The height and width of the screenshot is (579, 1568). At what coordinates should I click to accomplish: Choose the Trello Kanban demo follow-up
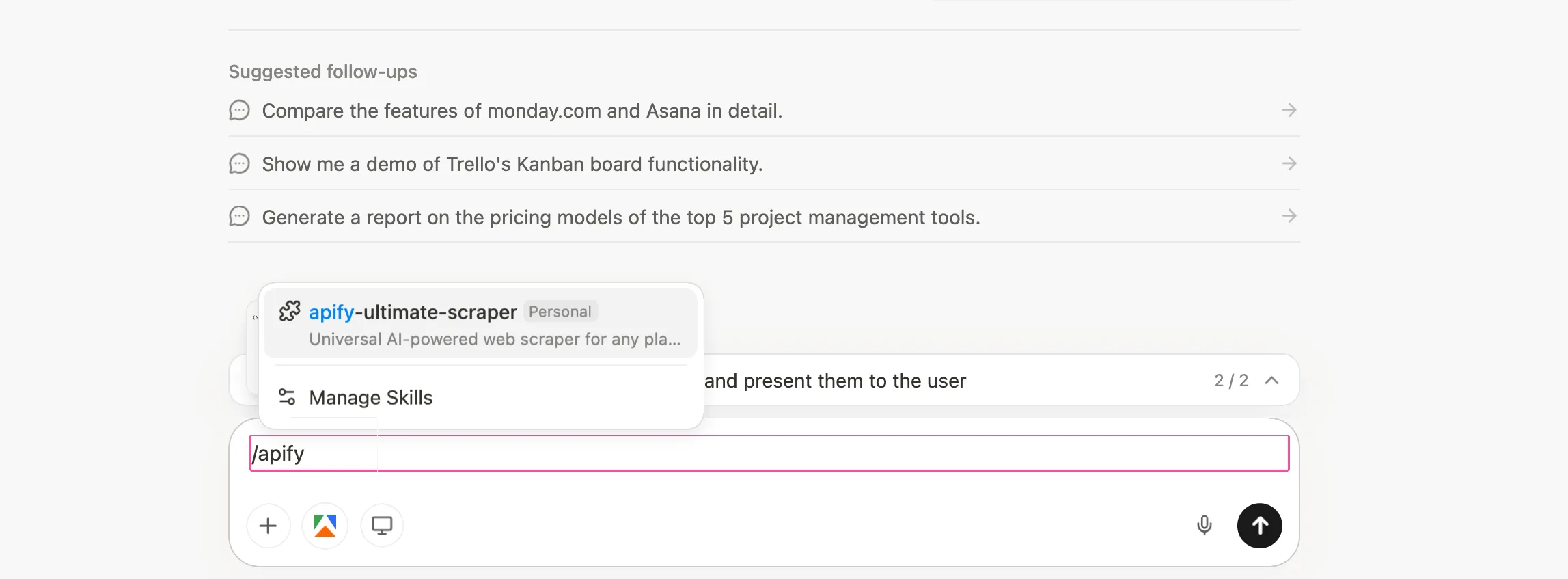tap(764, 164)
